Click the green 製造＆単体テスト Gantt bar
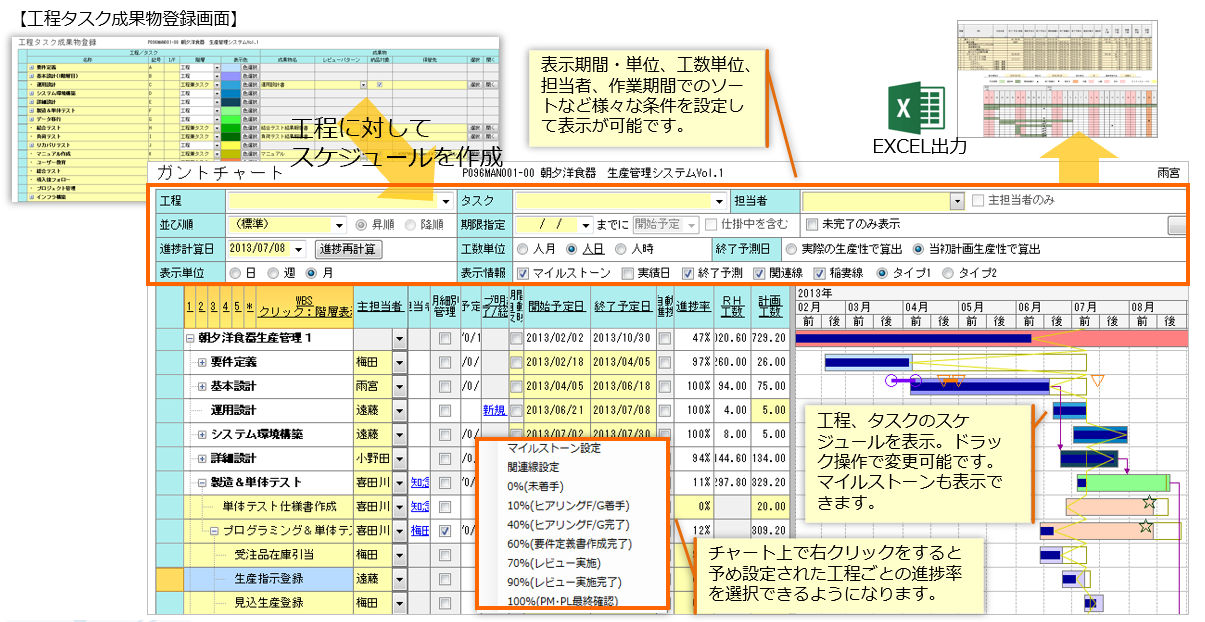This screenshot has height=622, width=1205. tap(1125, 483)
